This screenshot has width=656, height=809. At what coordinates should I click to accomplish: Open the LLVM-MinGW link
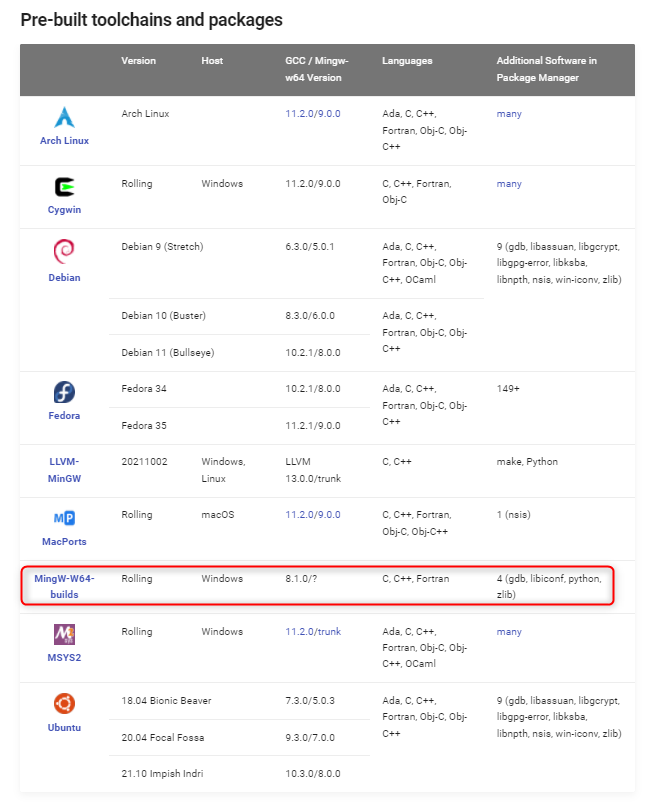pos(65,470)
